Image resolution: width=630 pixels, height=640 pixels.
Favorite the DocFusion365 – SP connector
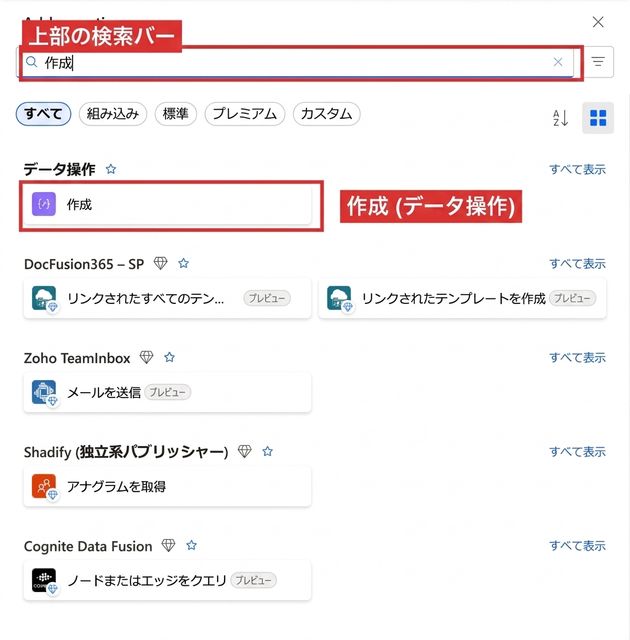click(x=184, y=263)
